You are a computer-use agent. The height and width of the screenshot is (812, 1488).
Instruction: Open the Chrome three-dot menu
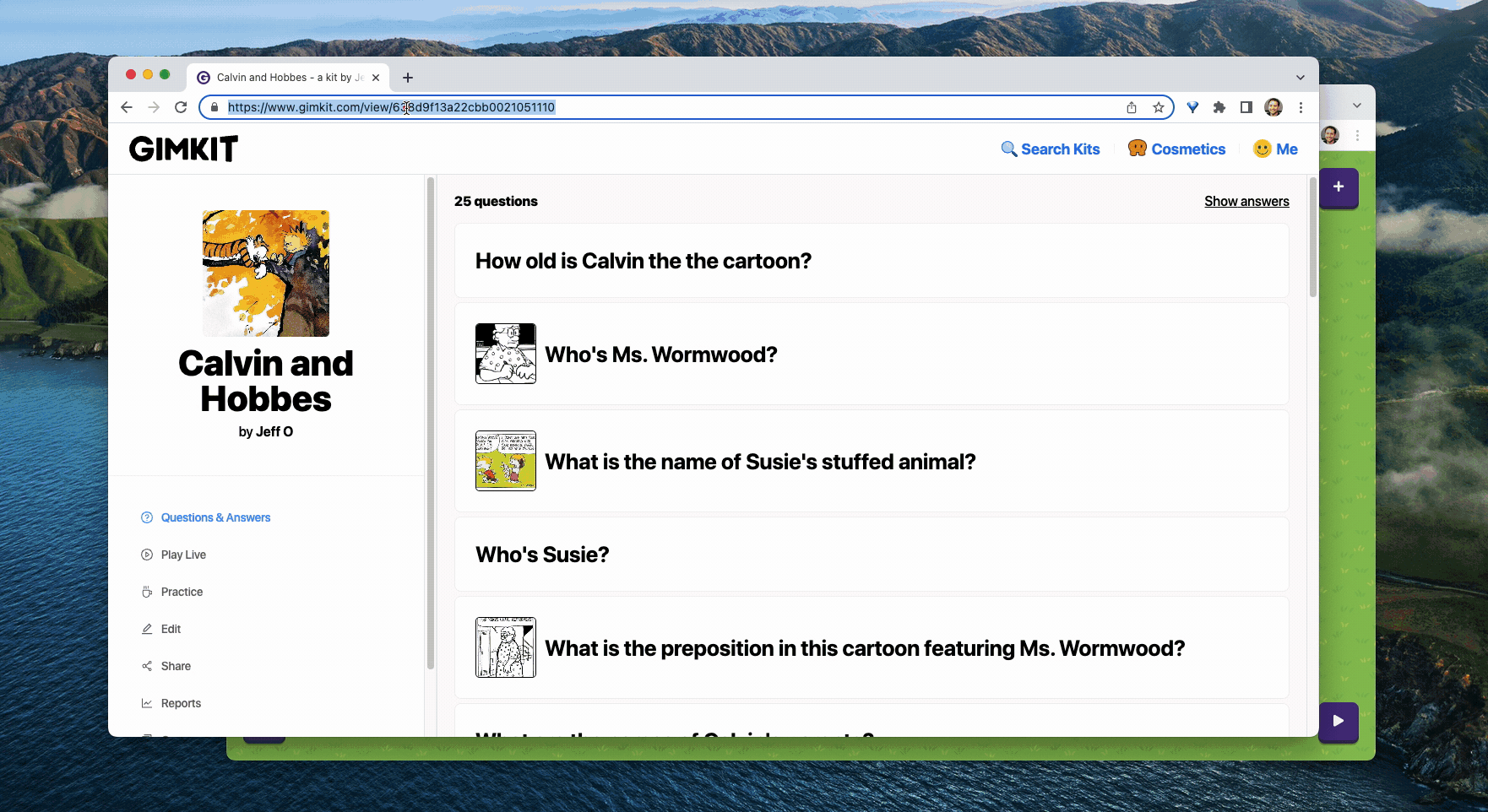(x=1301, y=107)
